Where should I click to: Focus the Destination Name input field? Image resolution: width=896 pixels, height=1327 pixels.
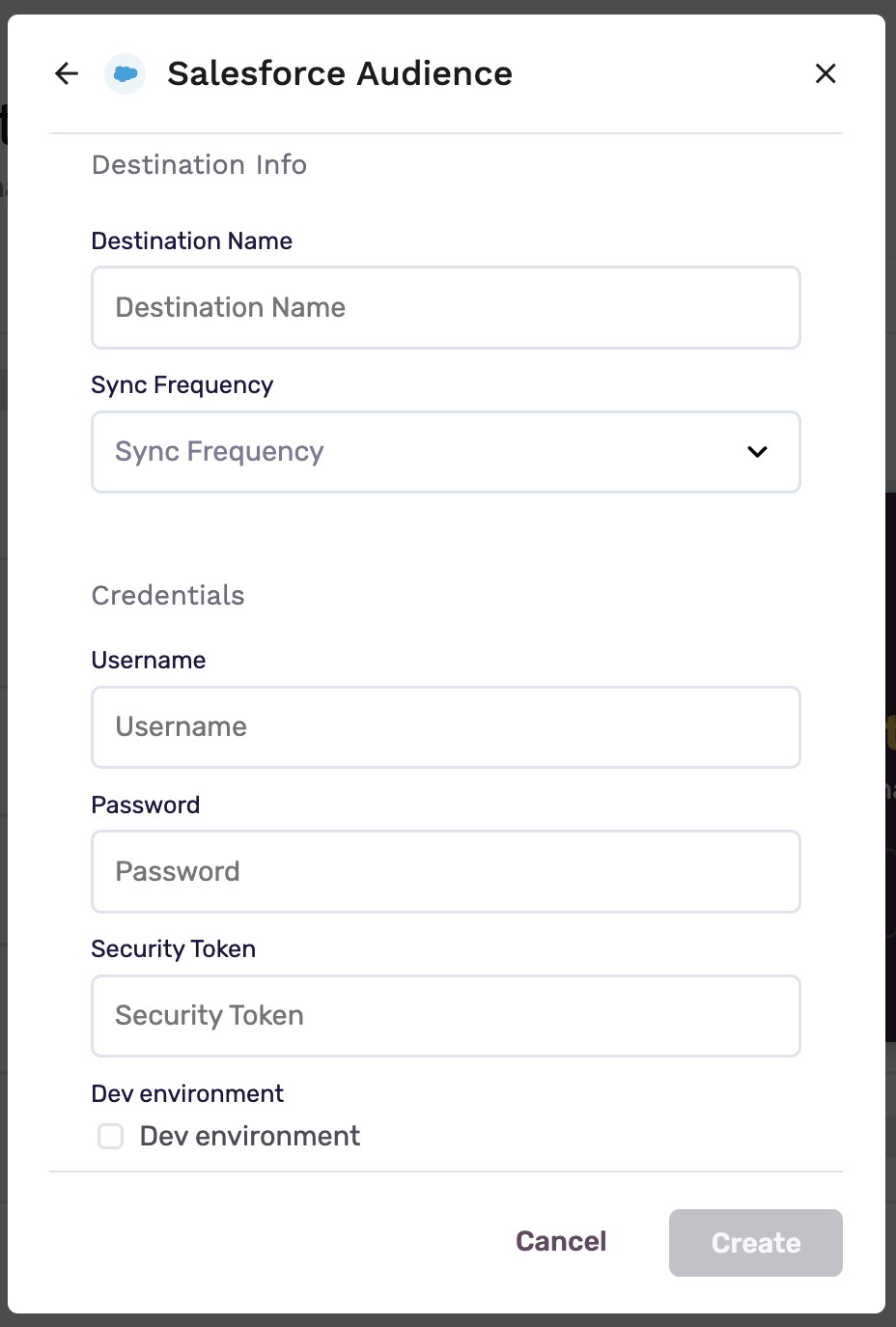pos(445,307)
